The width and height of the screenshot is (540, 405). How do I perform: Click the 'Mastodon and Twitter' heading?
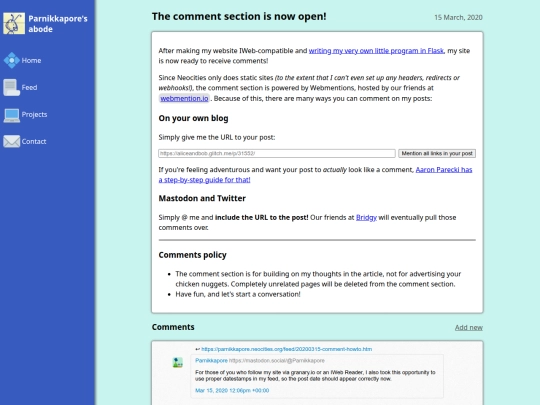202,198
